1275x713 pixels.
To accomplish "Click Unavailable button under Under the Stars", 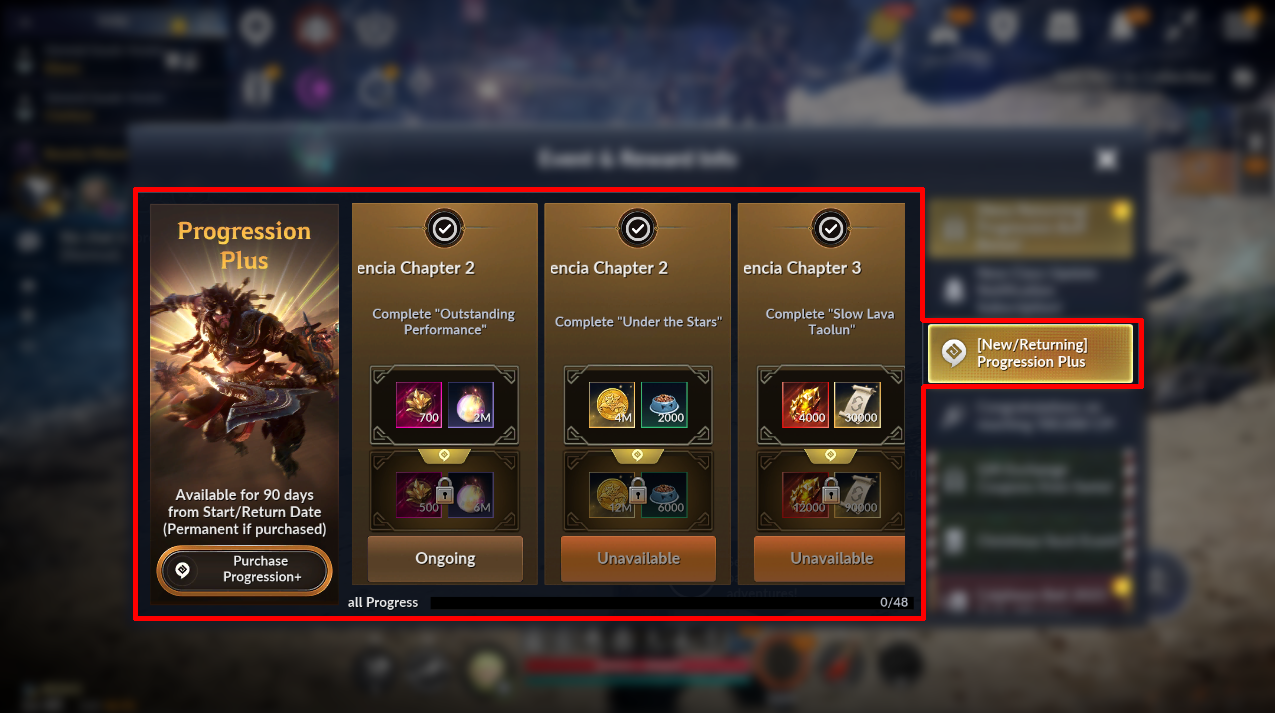I will [x=638, y=558].
